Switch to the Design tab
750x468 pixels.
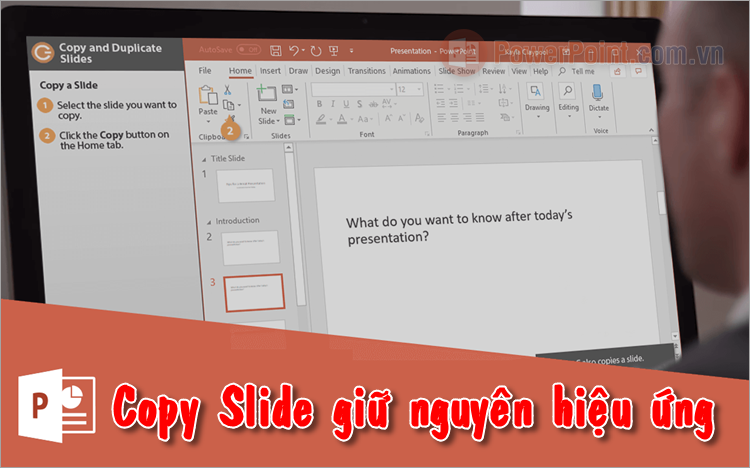[x=328, y=71]
